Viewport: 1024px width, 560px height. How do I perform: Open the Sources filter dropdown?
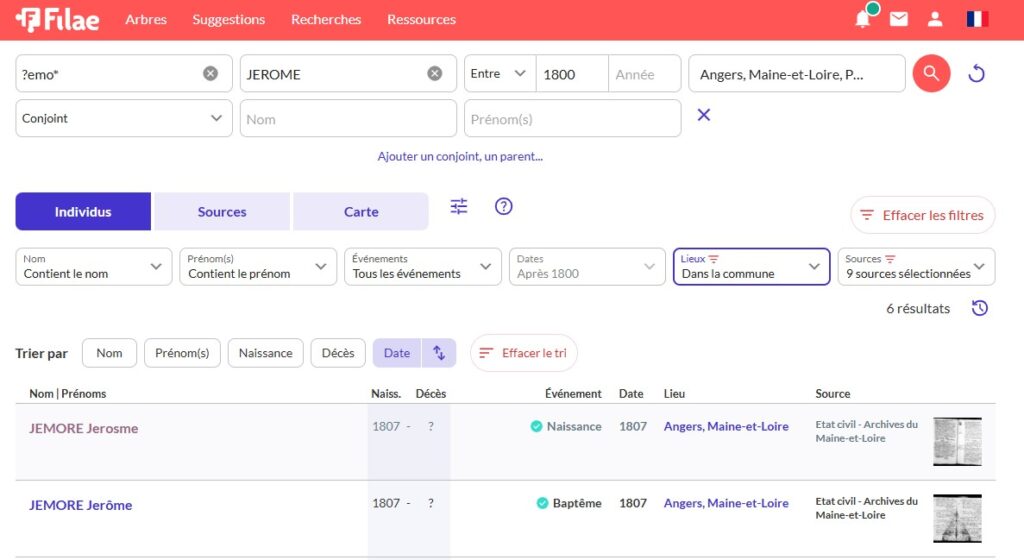[x=915, y=266]
